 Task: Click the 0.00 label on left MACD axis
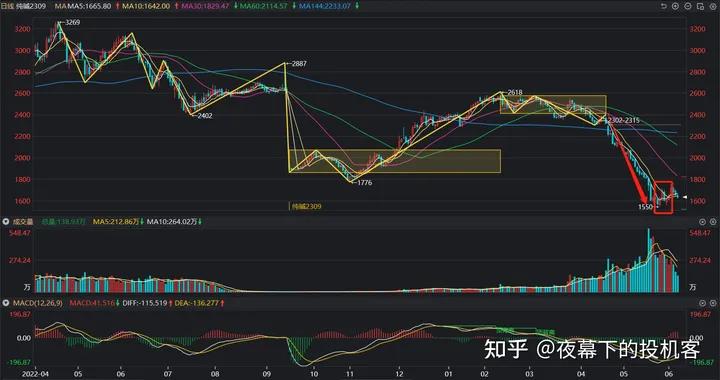(x=24, y=338)
